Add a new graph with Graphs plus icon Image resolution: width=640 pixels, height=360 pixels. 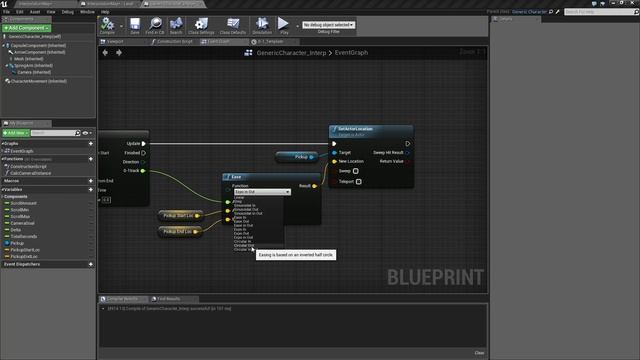click(91, 144)
